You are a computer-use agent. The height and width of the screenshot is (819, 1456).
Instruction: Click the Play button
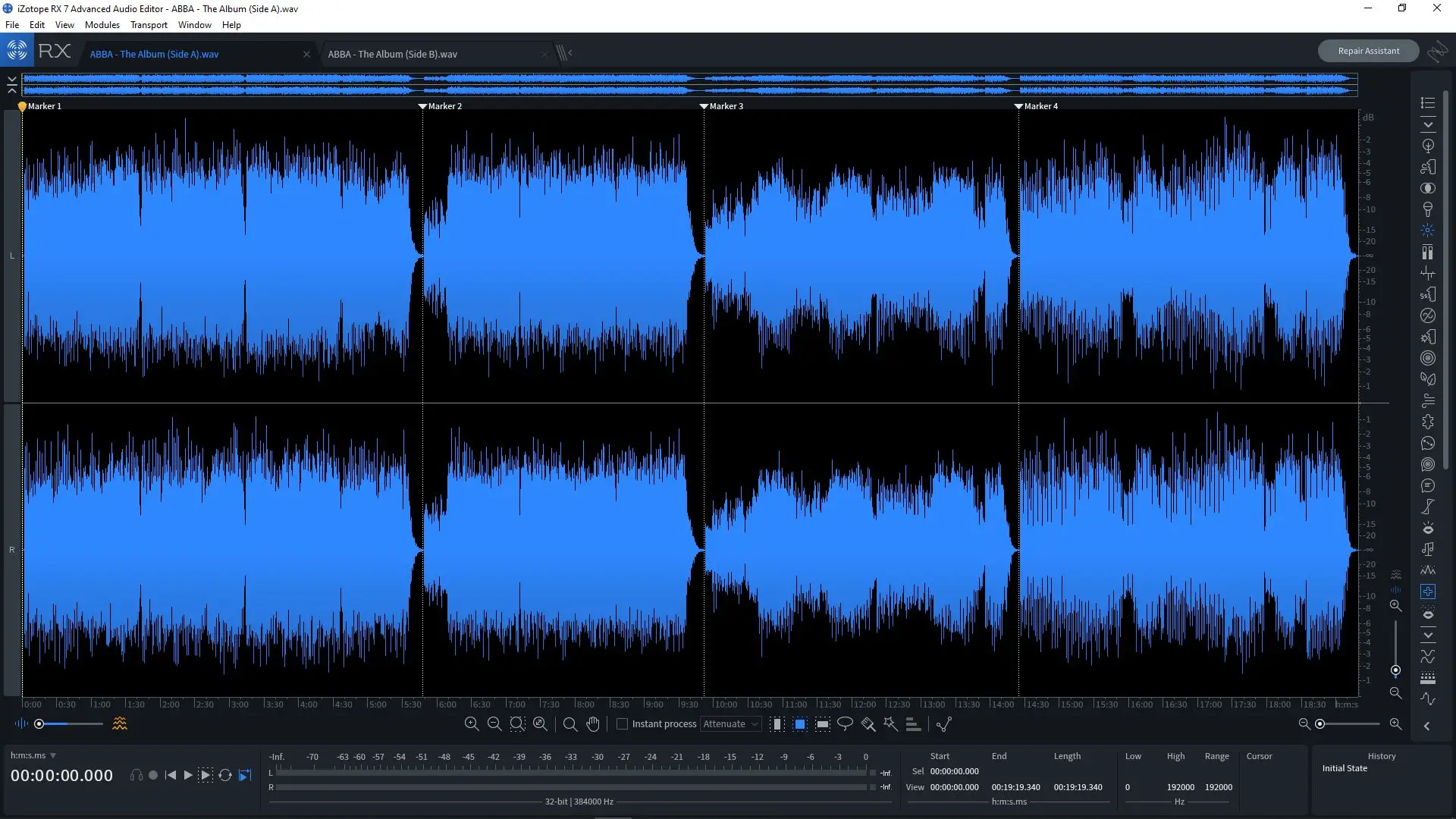point(188,775)
